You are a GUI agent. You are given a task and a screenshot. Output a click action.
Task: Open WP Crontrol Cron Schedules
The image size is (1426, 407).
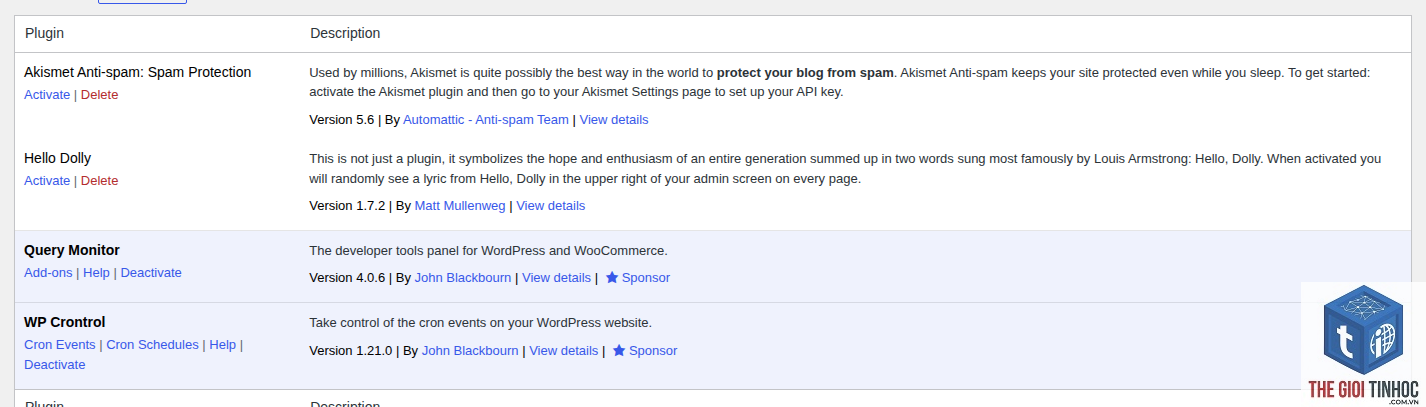click(153, 345)
